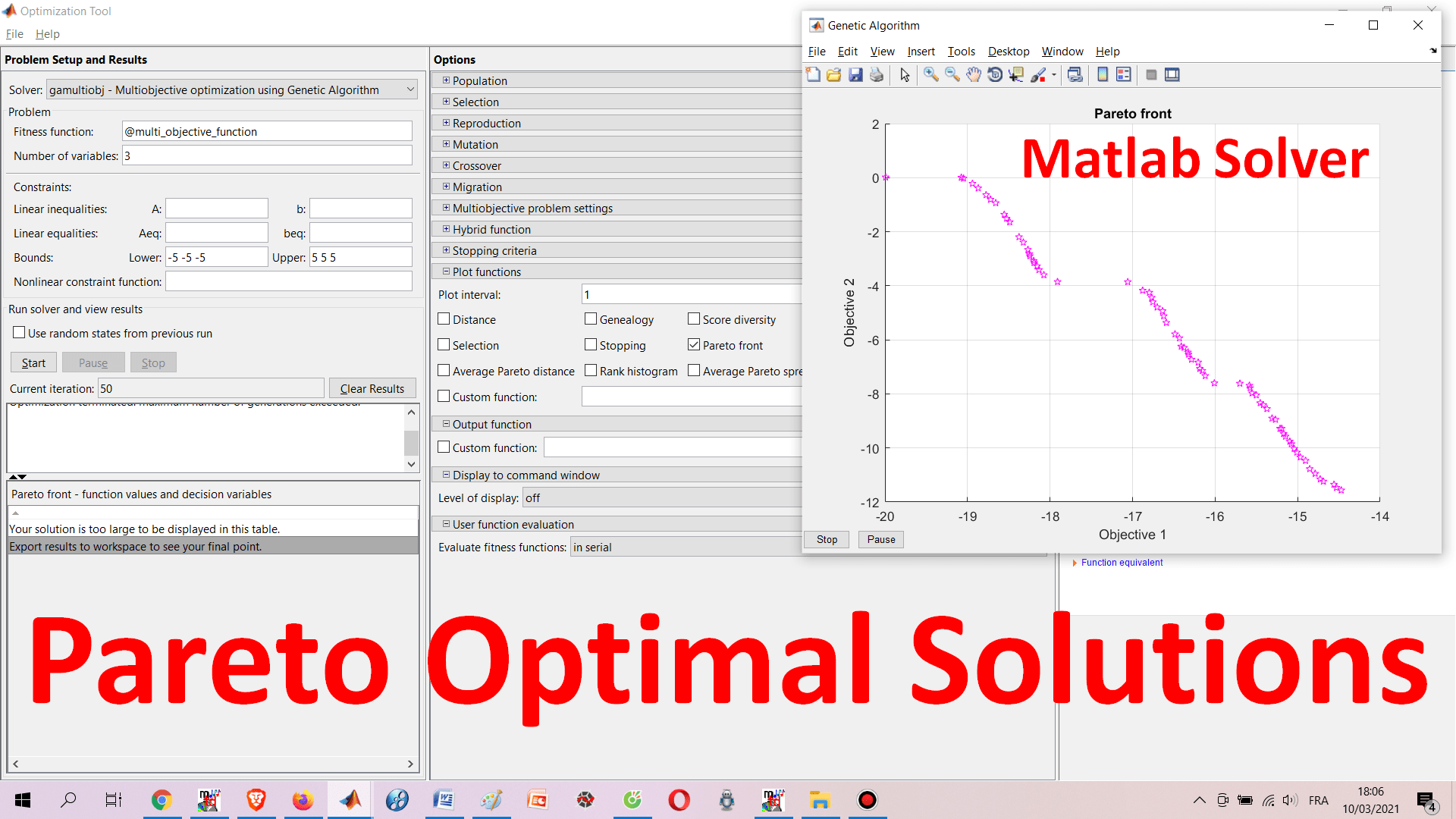Click the Zoom Out magnifier icon
The height and width of the screenshot is (819, 1456).
pos(952,74)
